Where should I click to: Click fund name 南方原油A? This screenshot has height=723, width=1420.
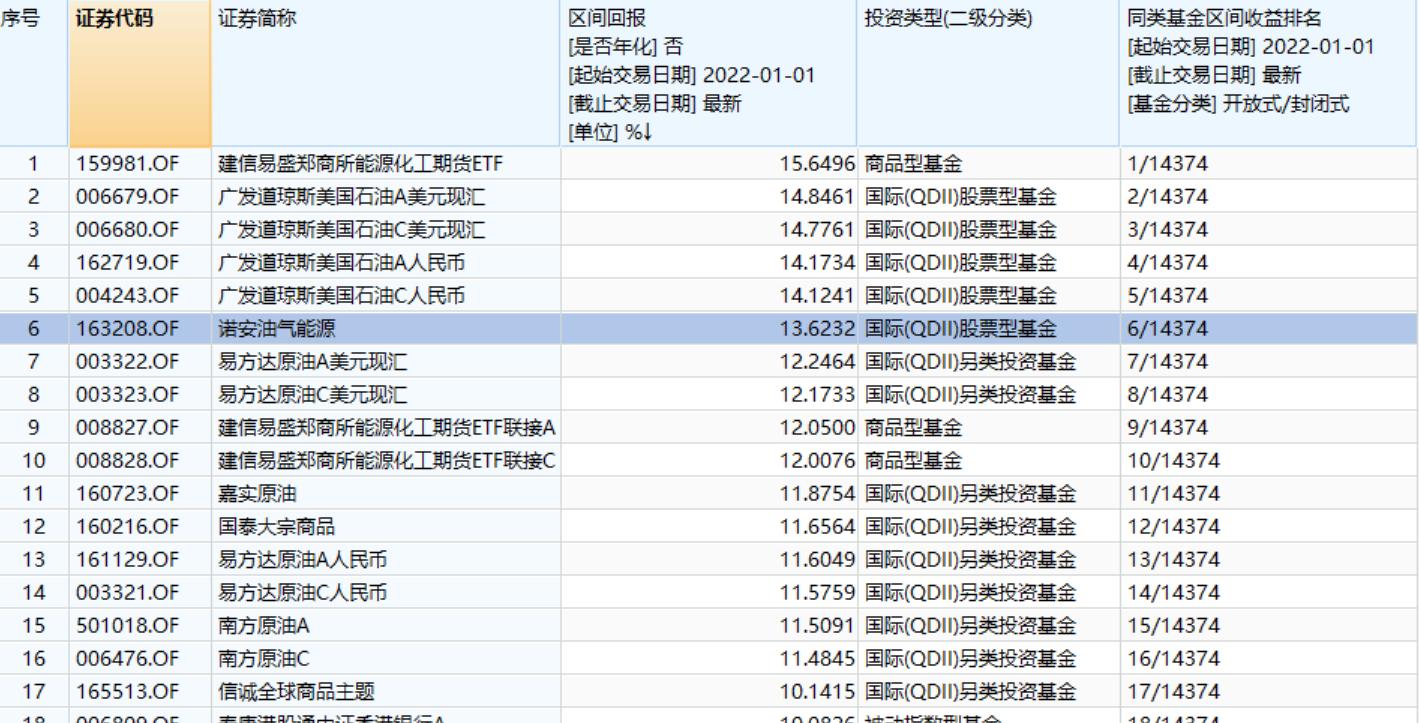264,626
